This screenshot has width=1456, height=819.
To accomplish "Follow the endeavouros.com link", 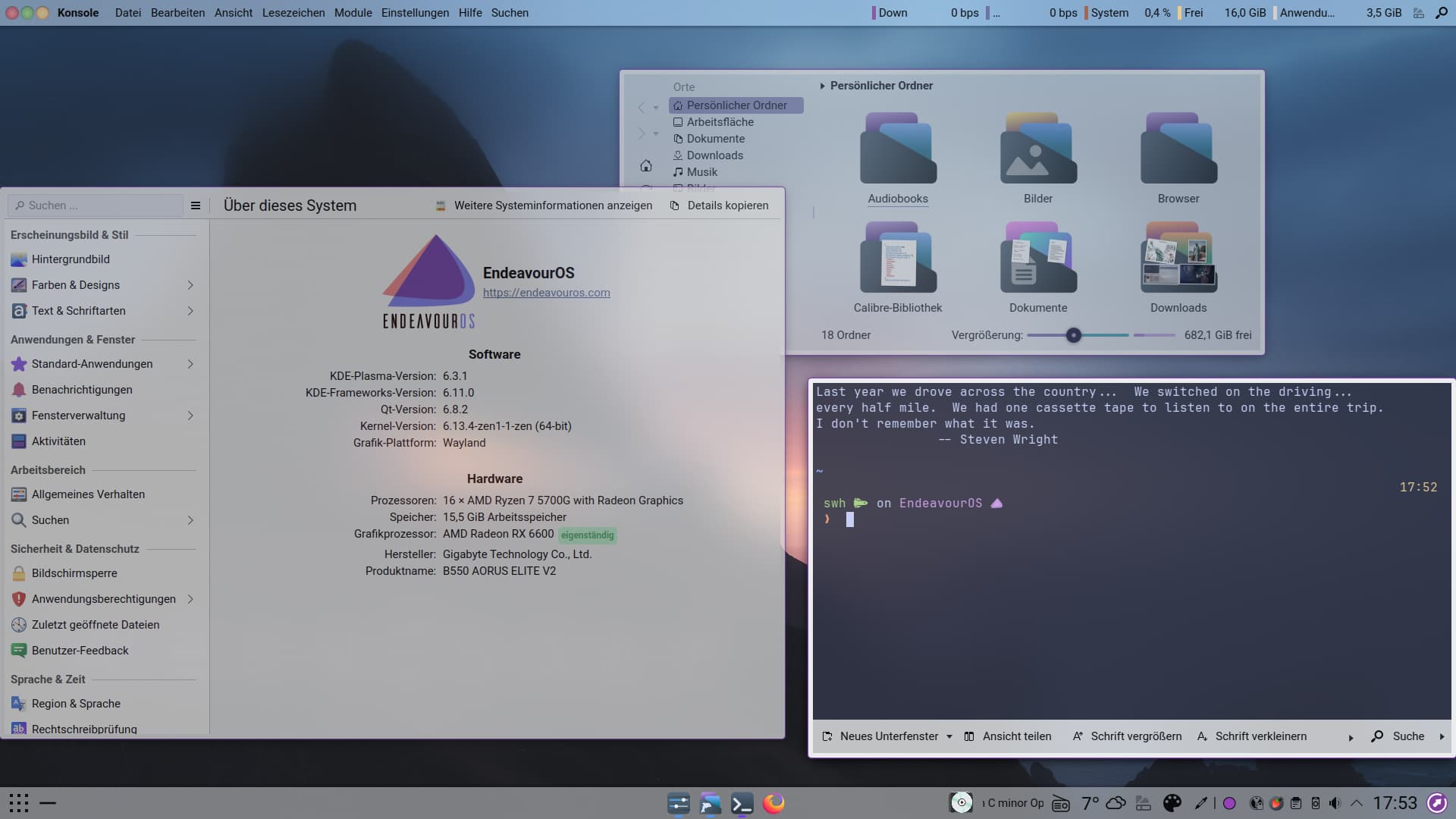I will tap(546, 293).
